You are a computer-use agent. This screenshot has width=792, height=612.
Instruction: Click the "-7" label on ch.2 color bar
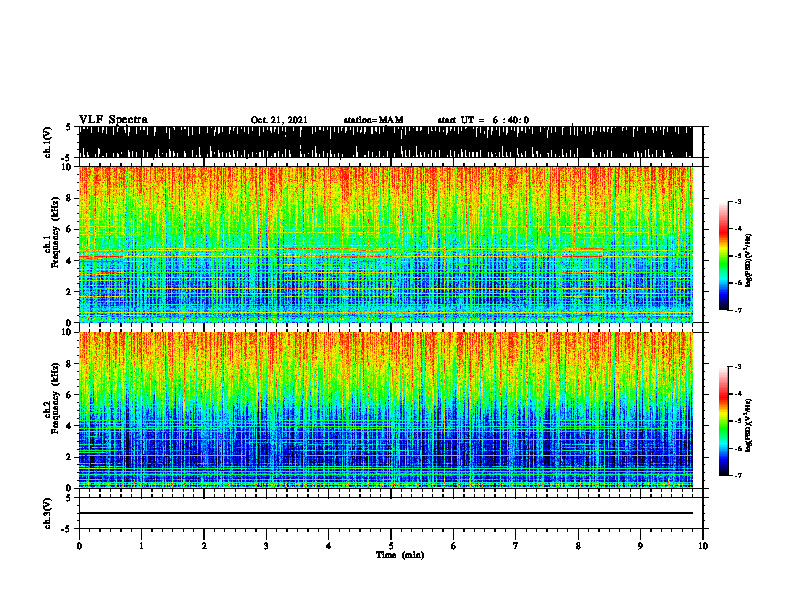(x=738, y=475)
